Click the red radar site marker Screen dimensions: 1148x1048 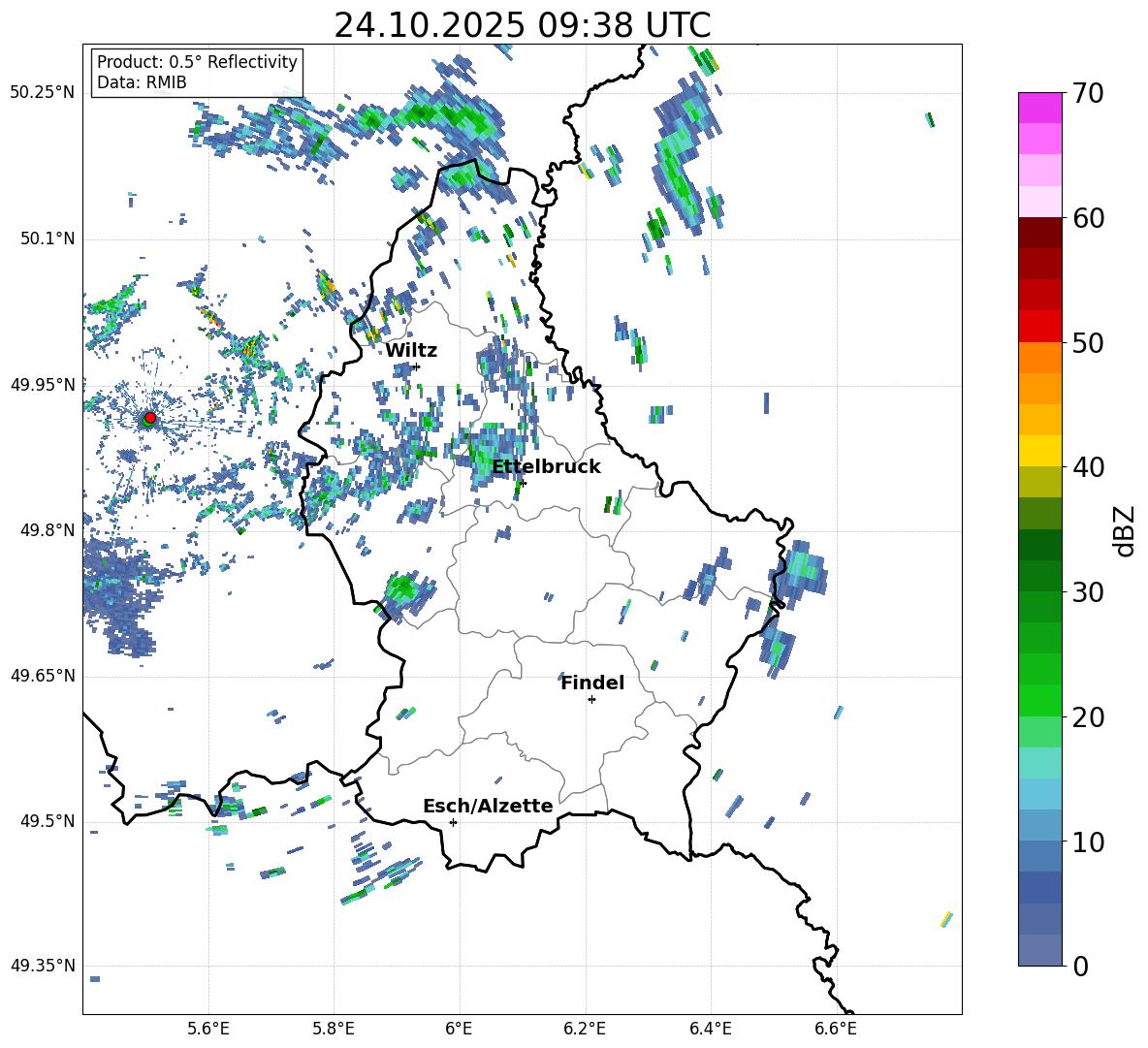pos(150,418)
